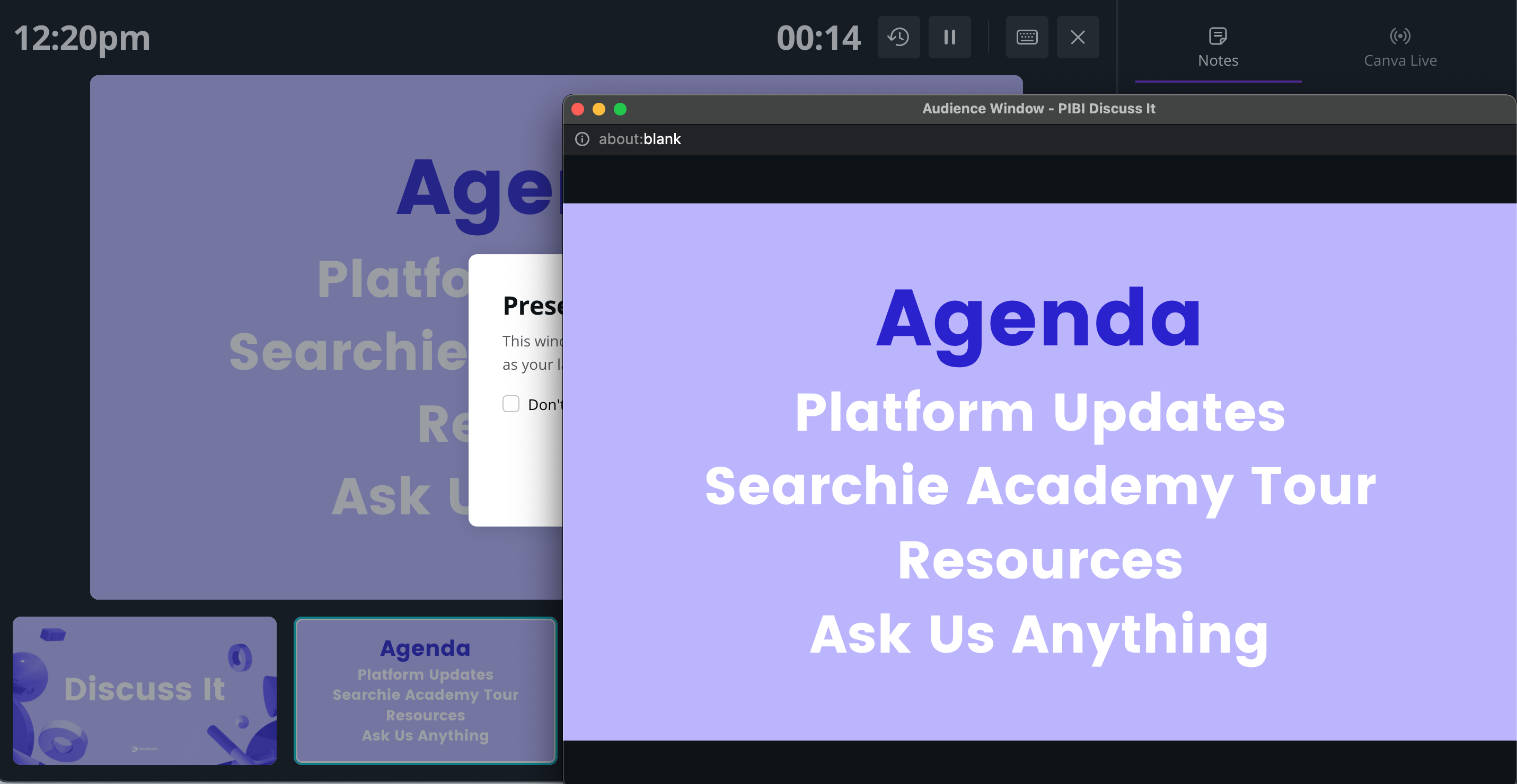Image resolution: width=1517 pixels, height=784 pixels.
Task: Pause the presentation timer
Action: [x=949, y=37]
